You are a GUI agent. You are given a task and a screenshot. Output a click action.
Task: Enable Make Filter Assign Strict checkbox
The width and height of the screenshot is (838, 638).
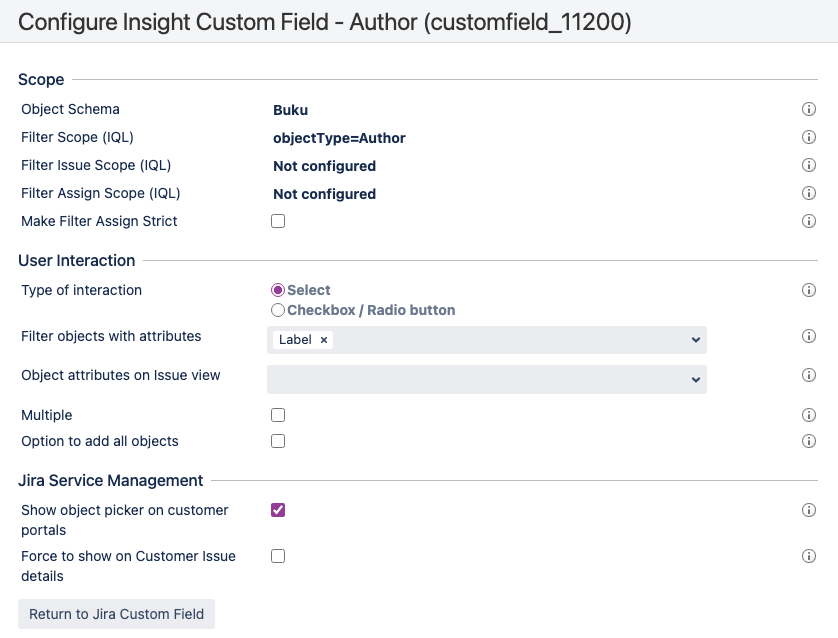(x=278, y=221)
